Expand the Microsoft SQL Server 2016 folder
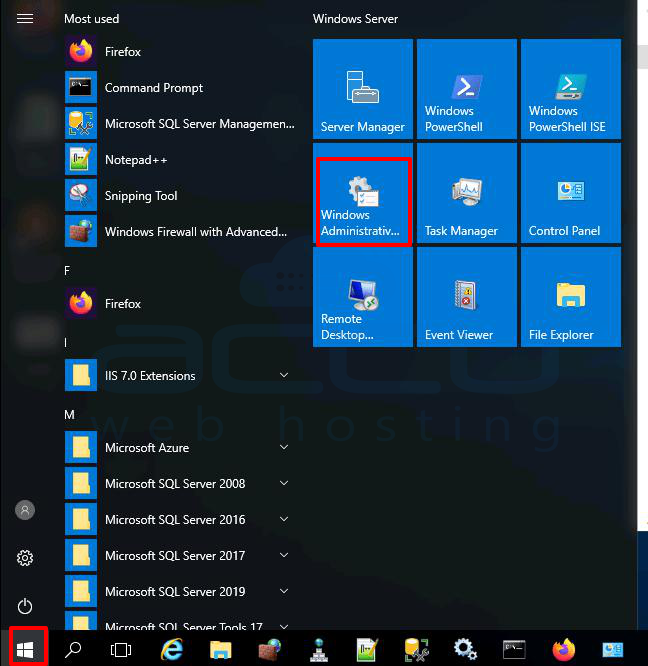 [x=180, y=519]
